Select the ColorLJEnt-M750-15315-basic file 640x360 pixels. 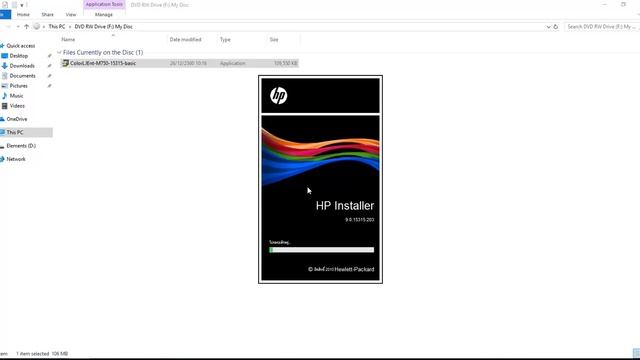tap(103, 63)
